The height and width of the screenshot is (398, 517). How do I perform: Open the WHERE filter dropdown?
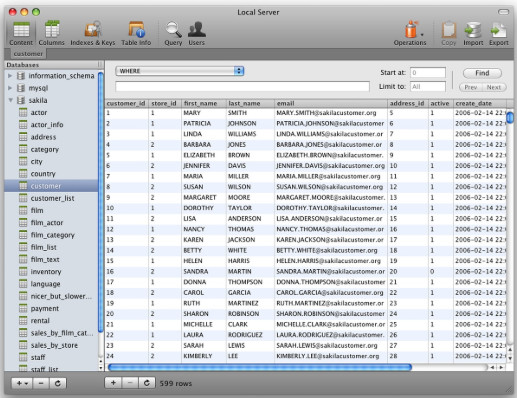click(180, 71)
